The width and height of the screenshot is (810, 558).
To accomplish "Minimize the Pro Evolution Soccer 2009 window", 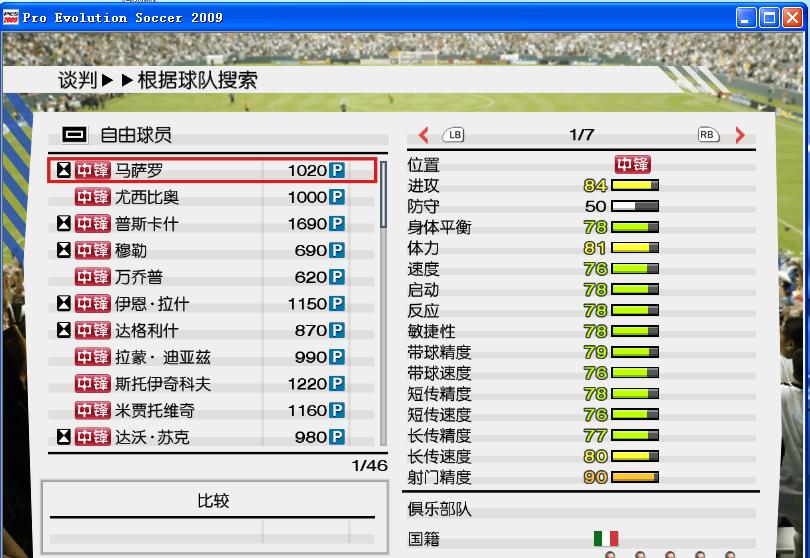I will (x=745, y=18).
